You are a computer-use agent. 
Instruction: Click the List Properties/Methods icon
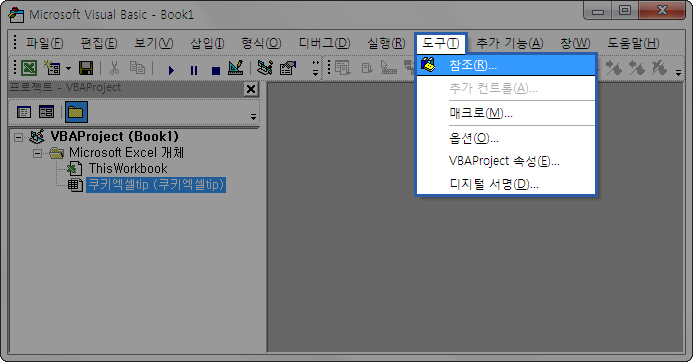343,68
